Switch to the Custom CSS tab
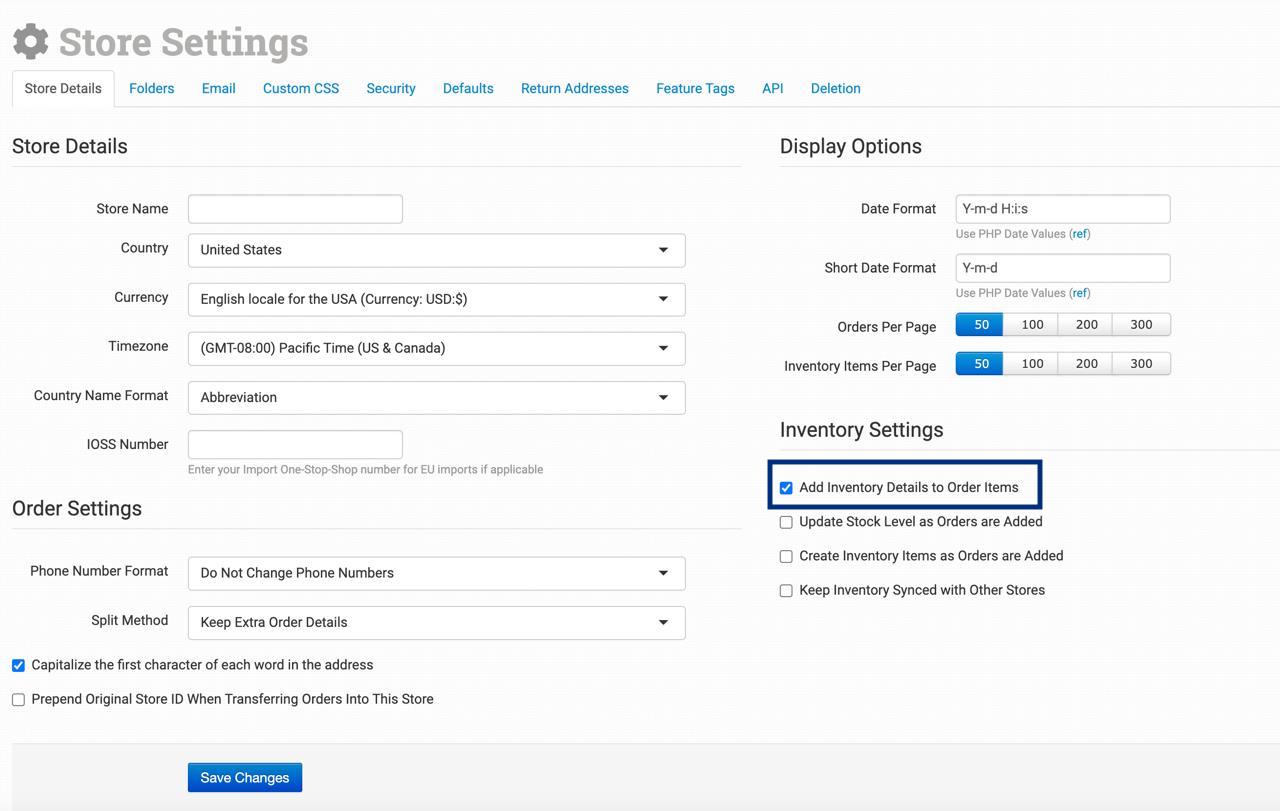 click(301, 88)
